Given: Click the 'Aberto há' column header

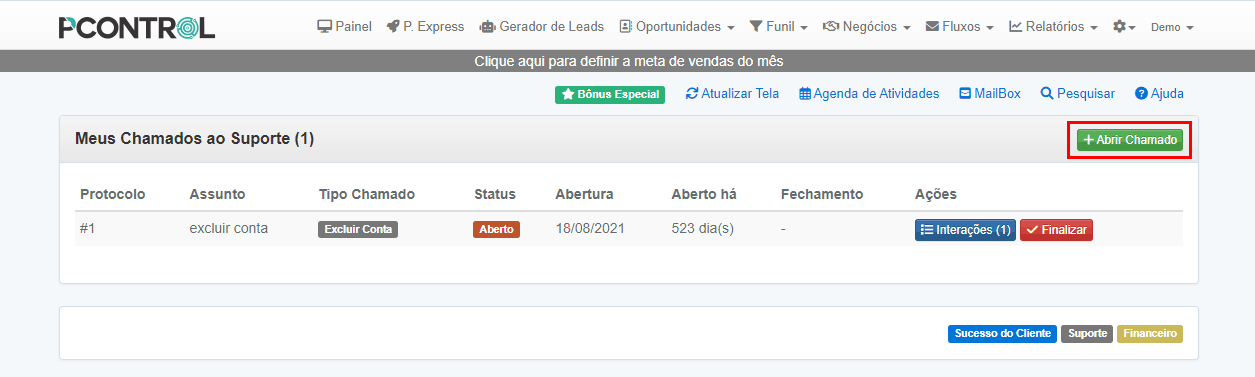Looking at the screenshot, I should 704,194.
